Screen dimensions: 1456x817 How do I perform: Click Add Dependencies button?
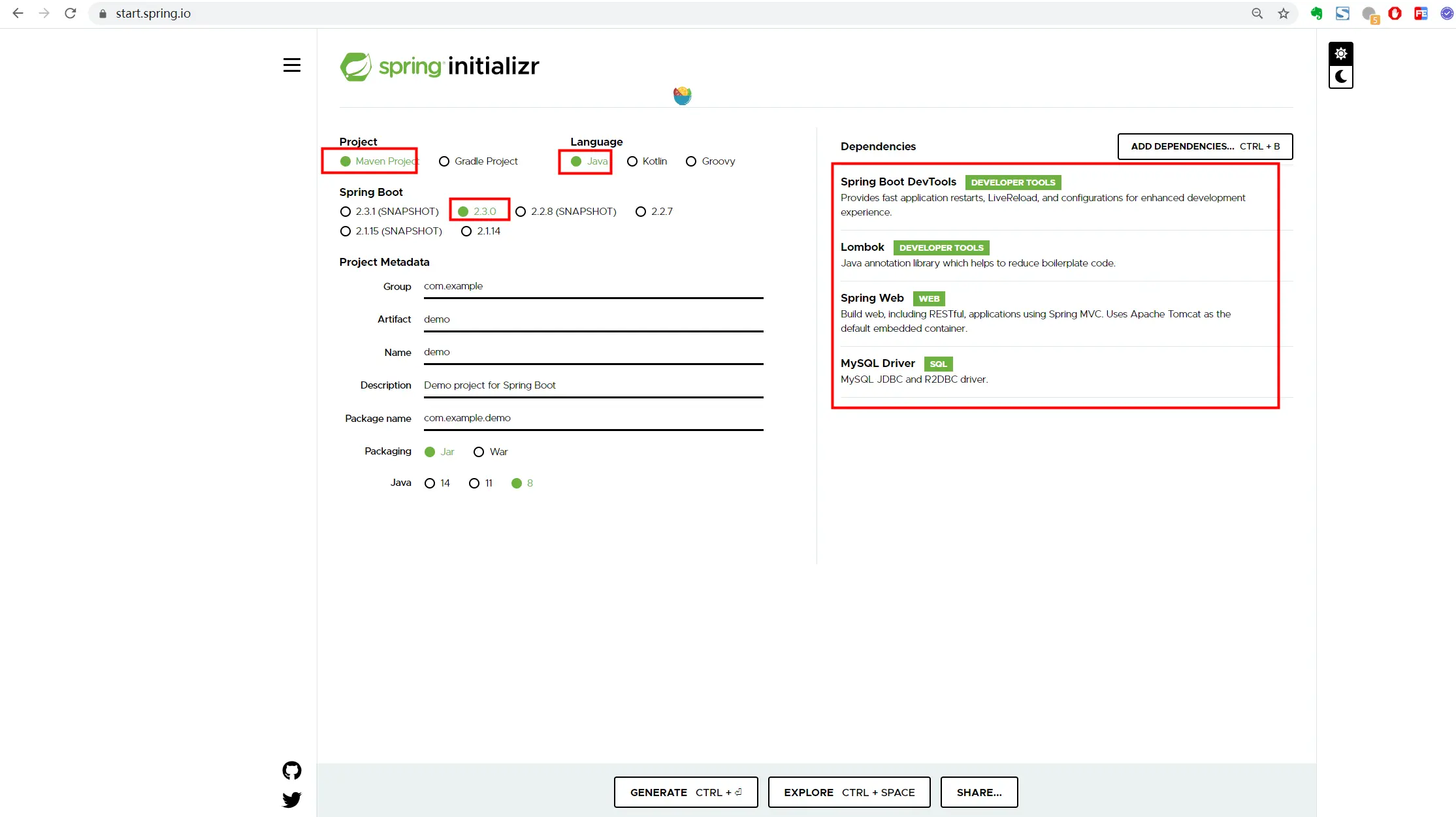click(1205, 146)
